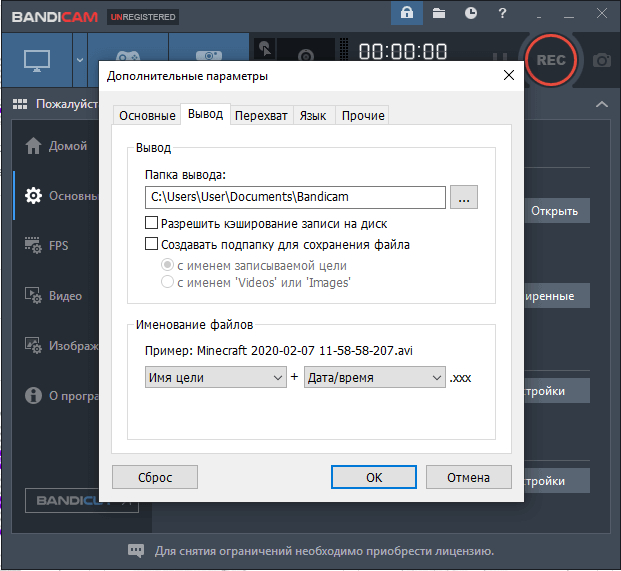The width and height of the screenshot is (621, 571).
Task: Click the grid icon beside Пожалуйста
Action: pos(20,104)
